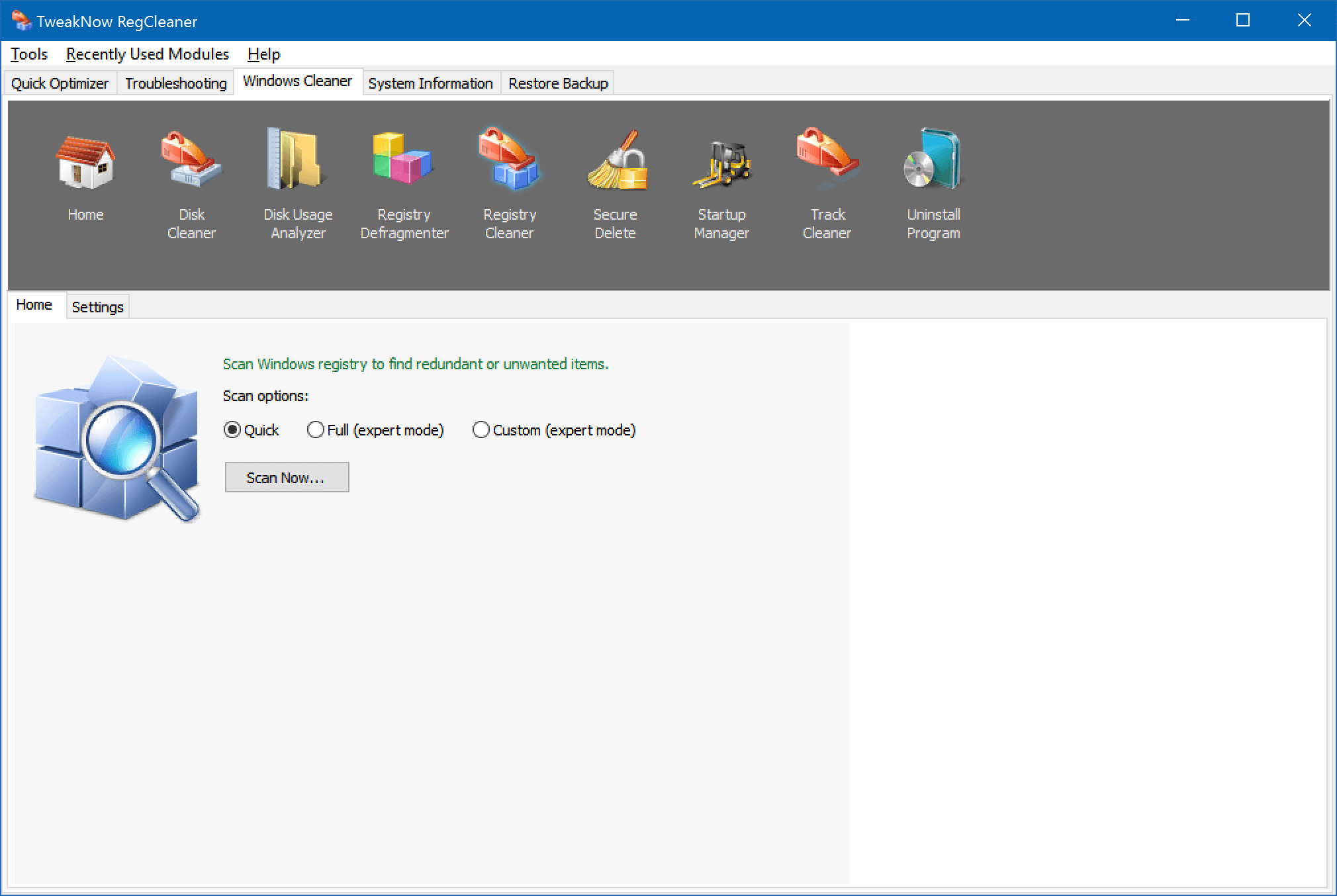Select Full expert mode scan
Screen dimensions: 1337x896
(x=315, y=430)
